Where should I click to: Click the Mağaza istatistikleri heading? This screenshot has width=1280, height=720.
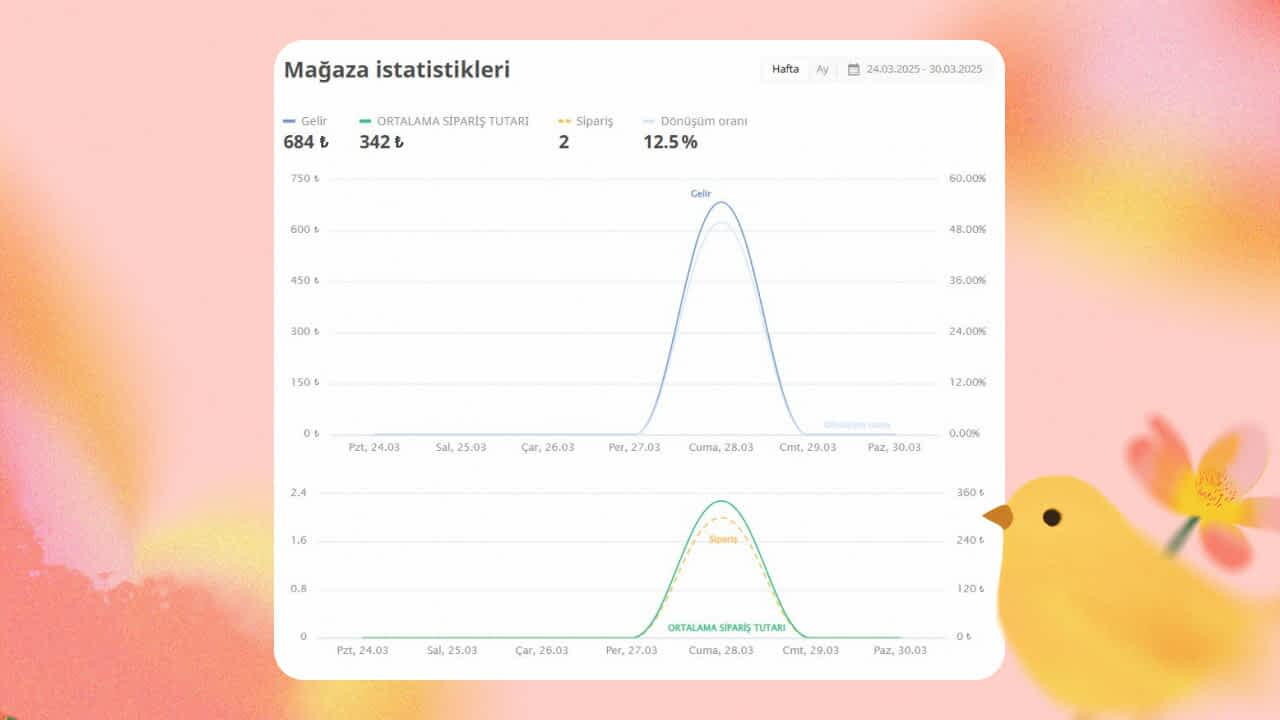coord(397,70)
